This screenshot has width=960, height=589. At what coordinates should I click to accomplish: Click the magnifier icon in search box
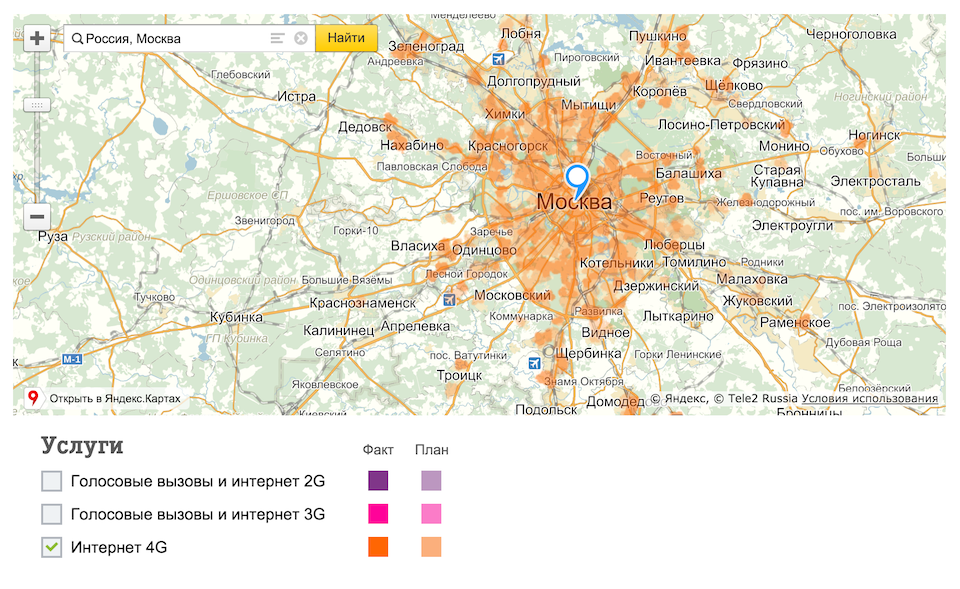(77, 39)
